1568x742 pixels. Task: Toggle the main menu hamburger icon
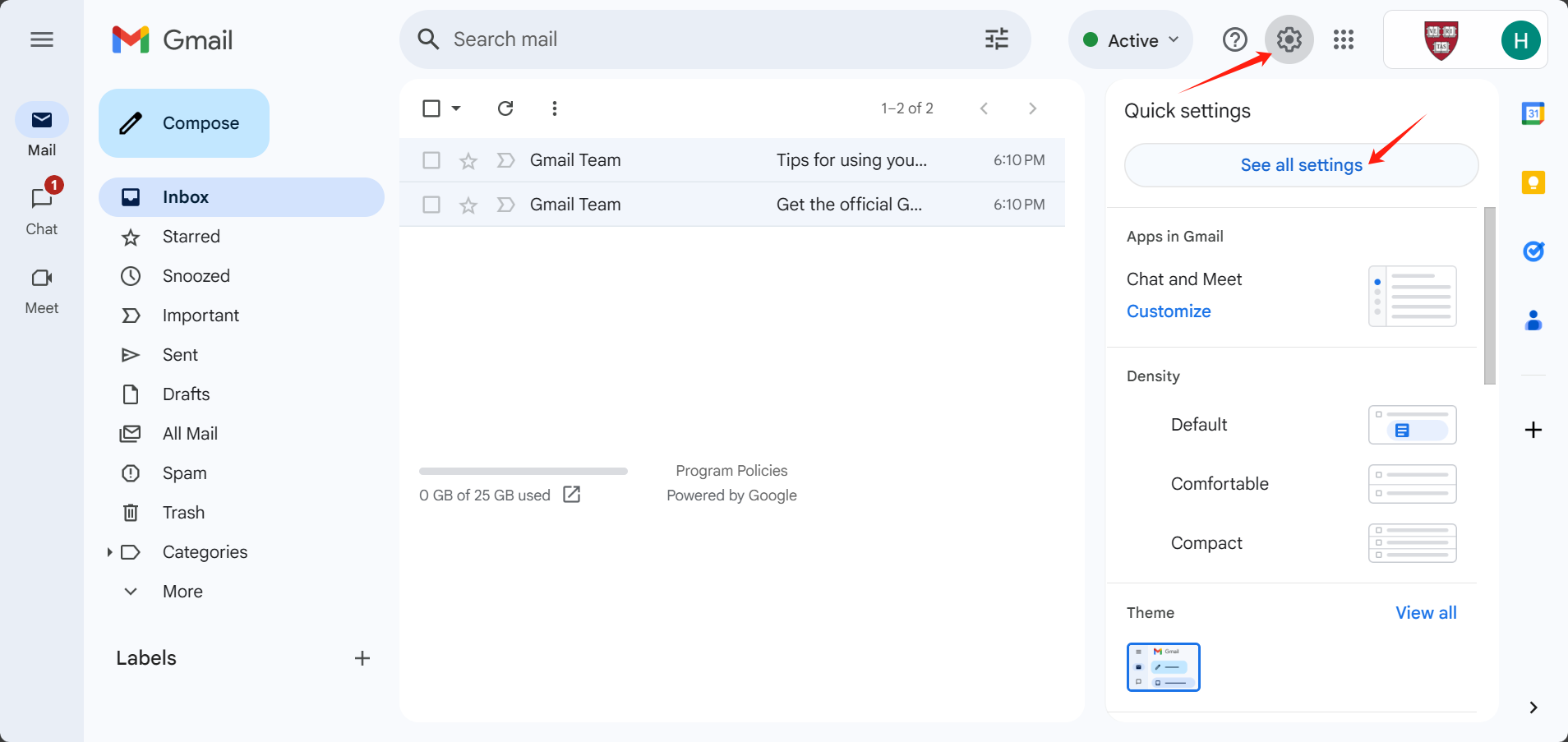42,39
